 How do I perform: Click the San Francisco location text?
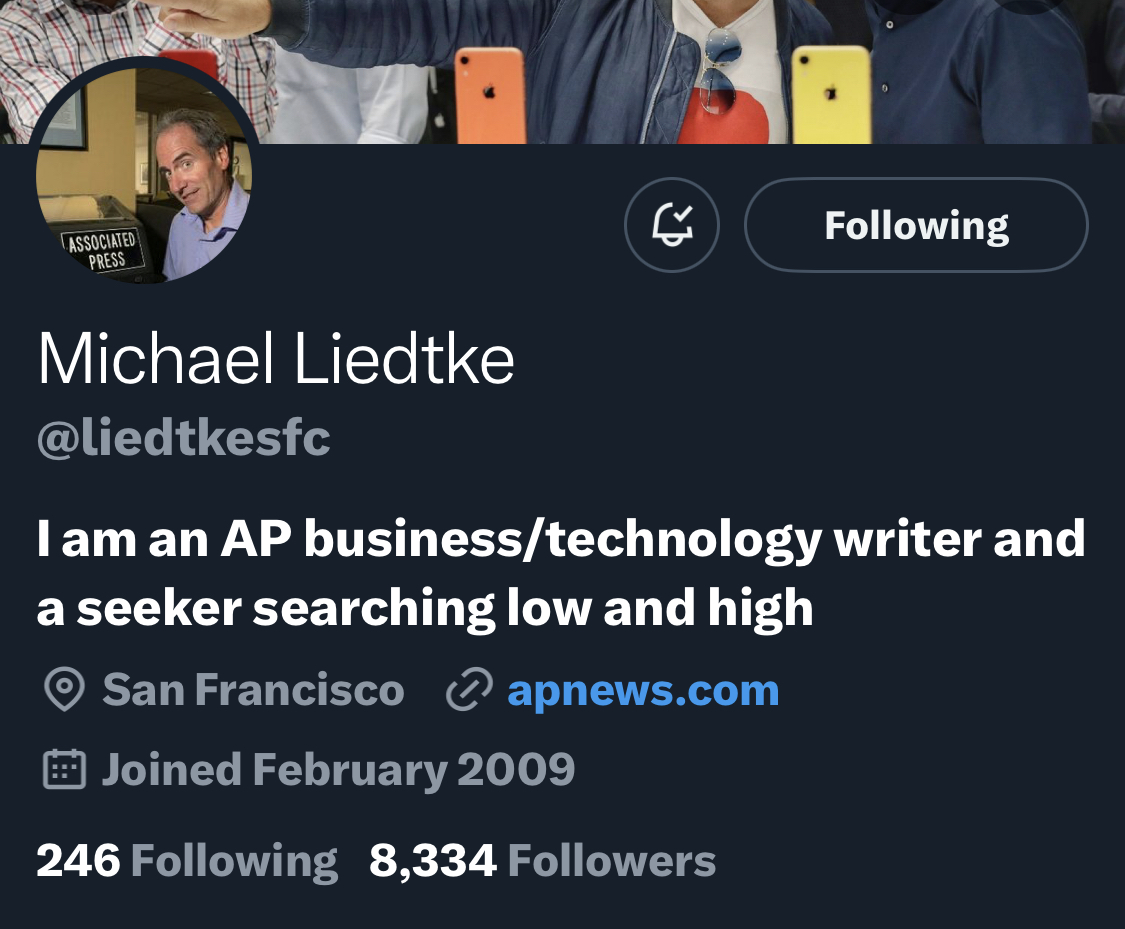click(x=253, y=689)
